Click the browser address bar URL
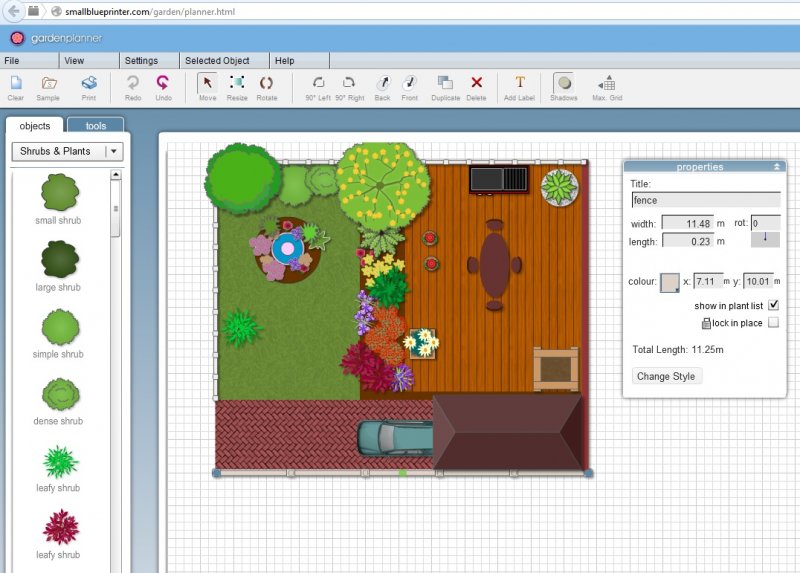 tap(150, 12)
